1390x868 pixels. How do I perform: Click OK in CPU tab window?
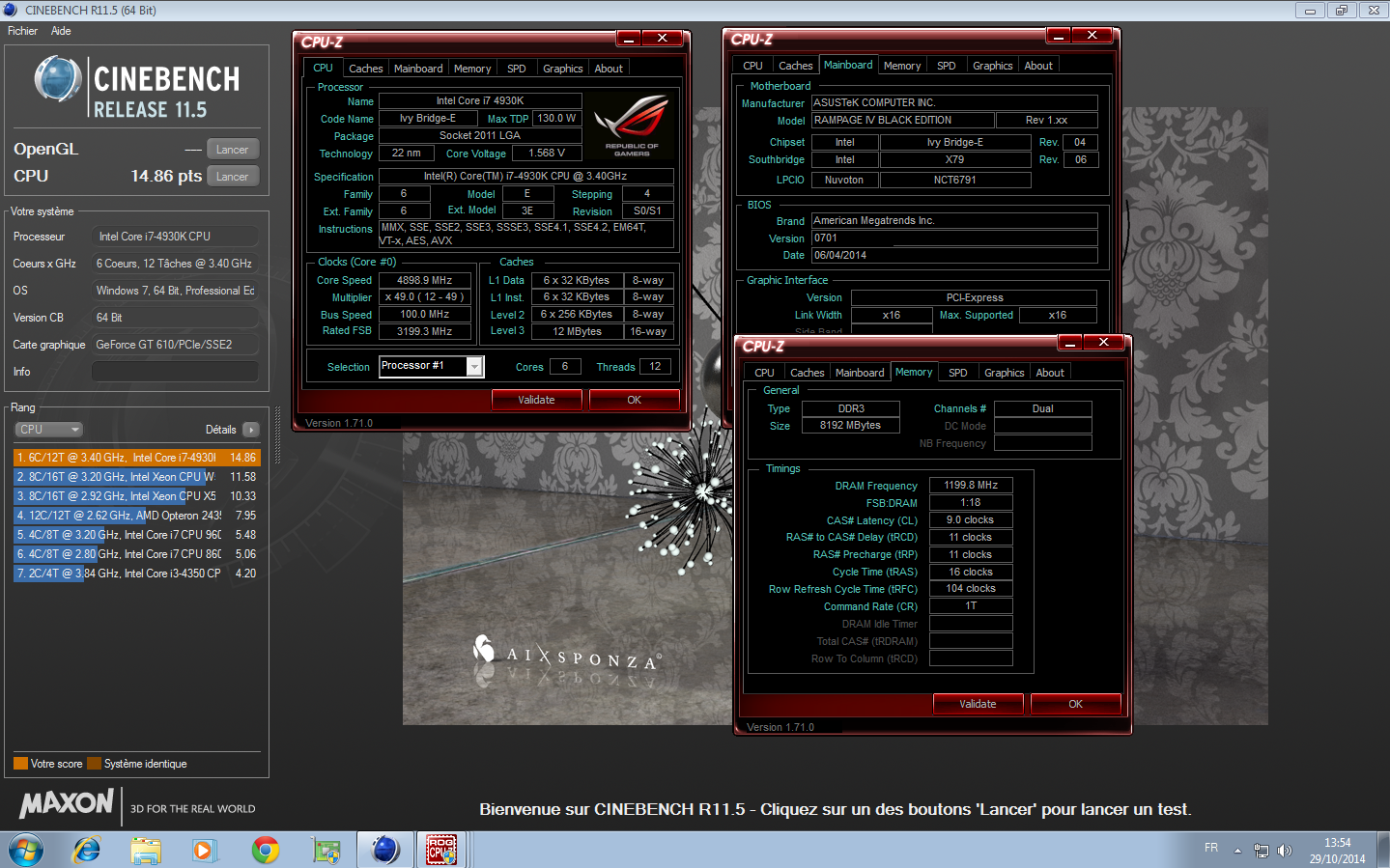click(634, 400)
